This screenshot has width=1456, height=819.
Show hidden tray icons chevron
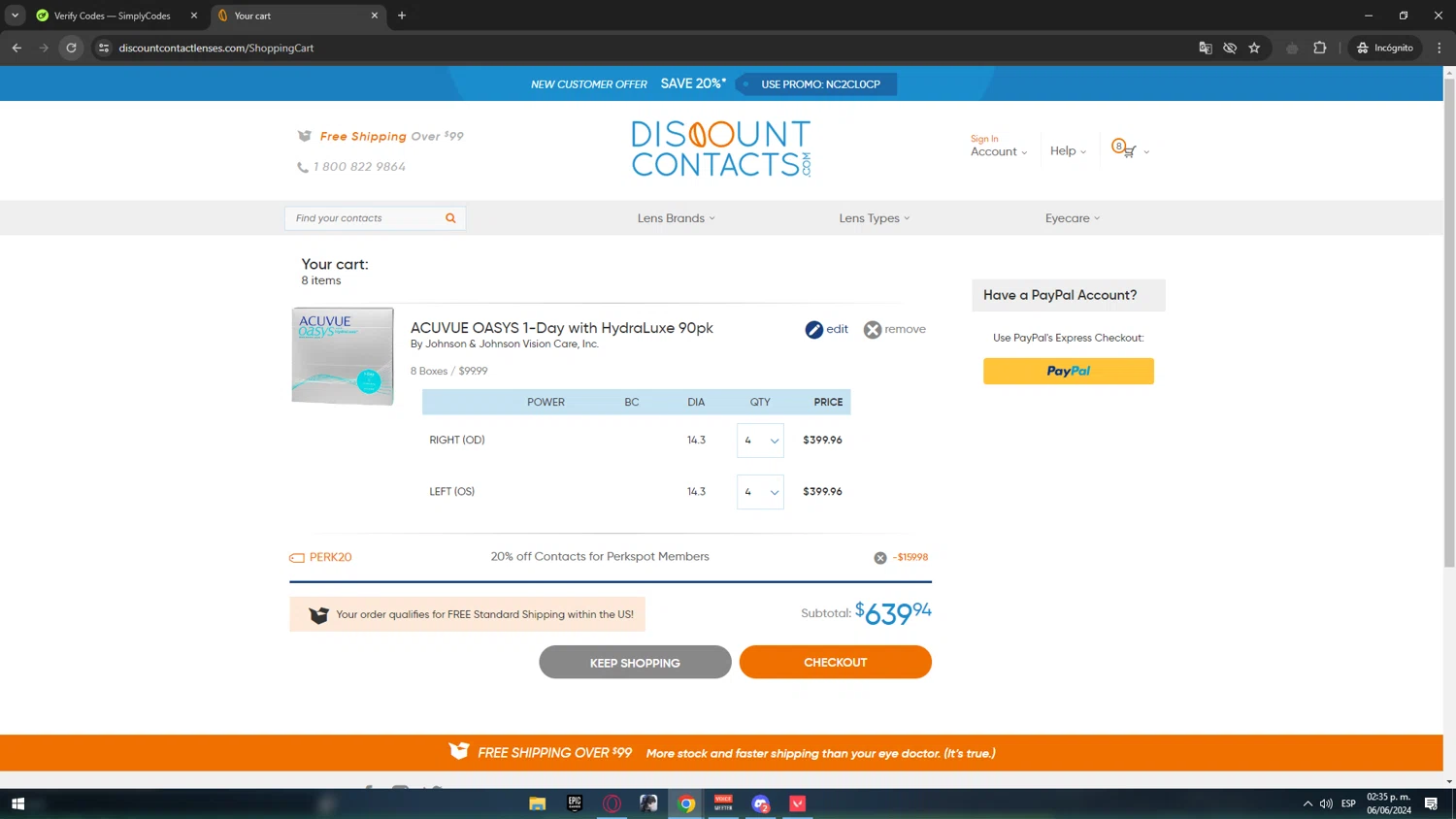[1307, 803]
